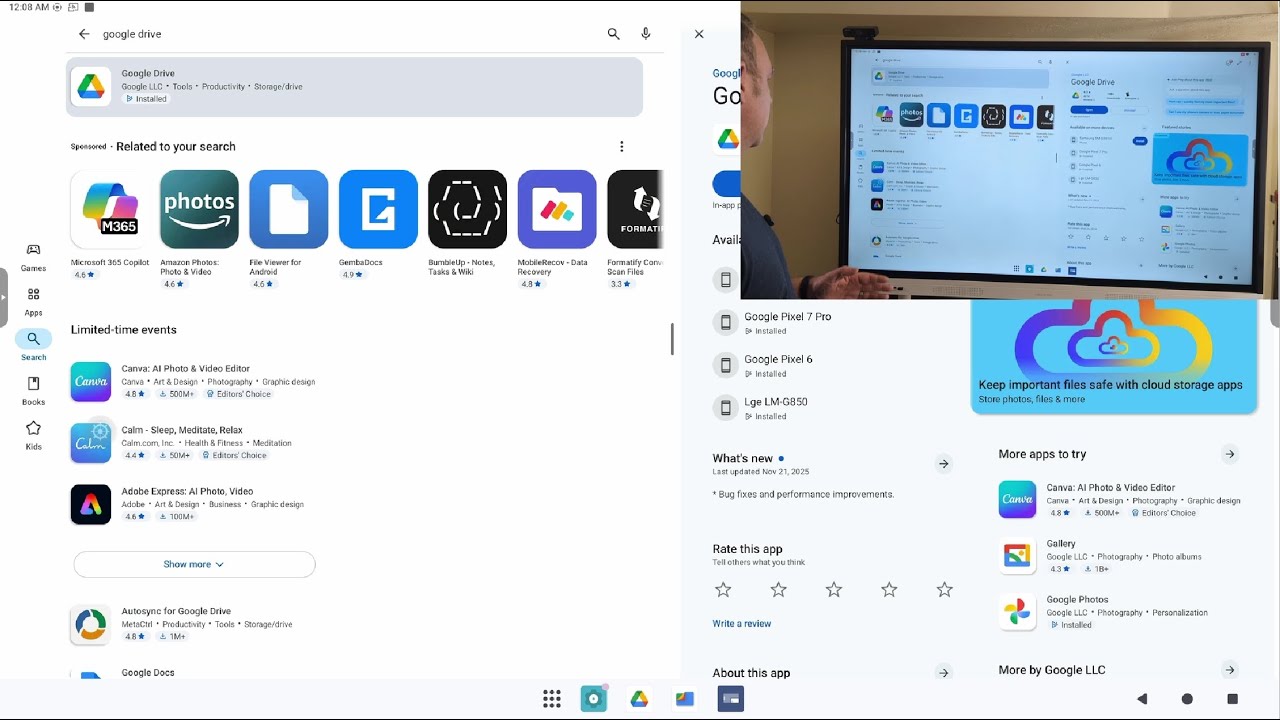Close the Google Drive details panel

pos(699,34)
